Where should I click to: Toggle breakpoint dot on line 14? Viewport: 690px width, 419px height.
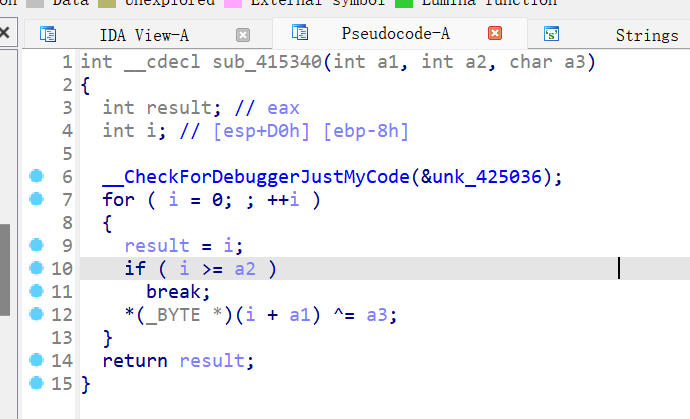point(37,360)
